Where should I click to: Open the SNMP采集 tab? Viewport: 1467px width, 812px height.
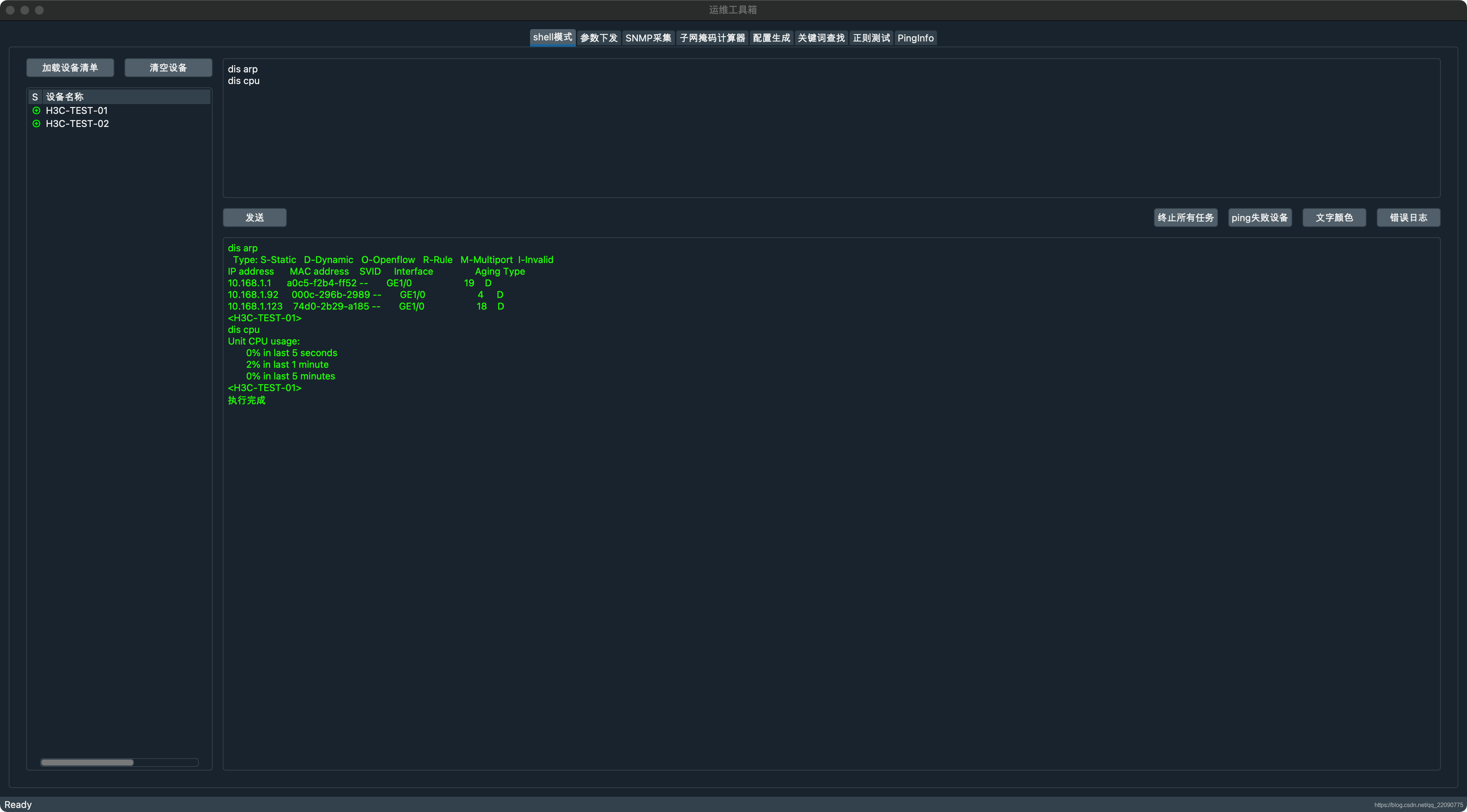(648, 38)
